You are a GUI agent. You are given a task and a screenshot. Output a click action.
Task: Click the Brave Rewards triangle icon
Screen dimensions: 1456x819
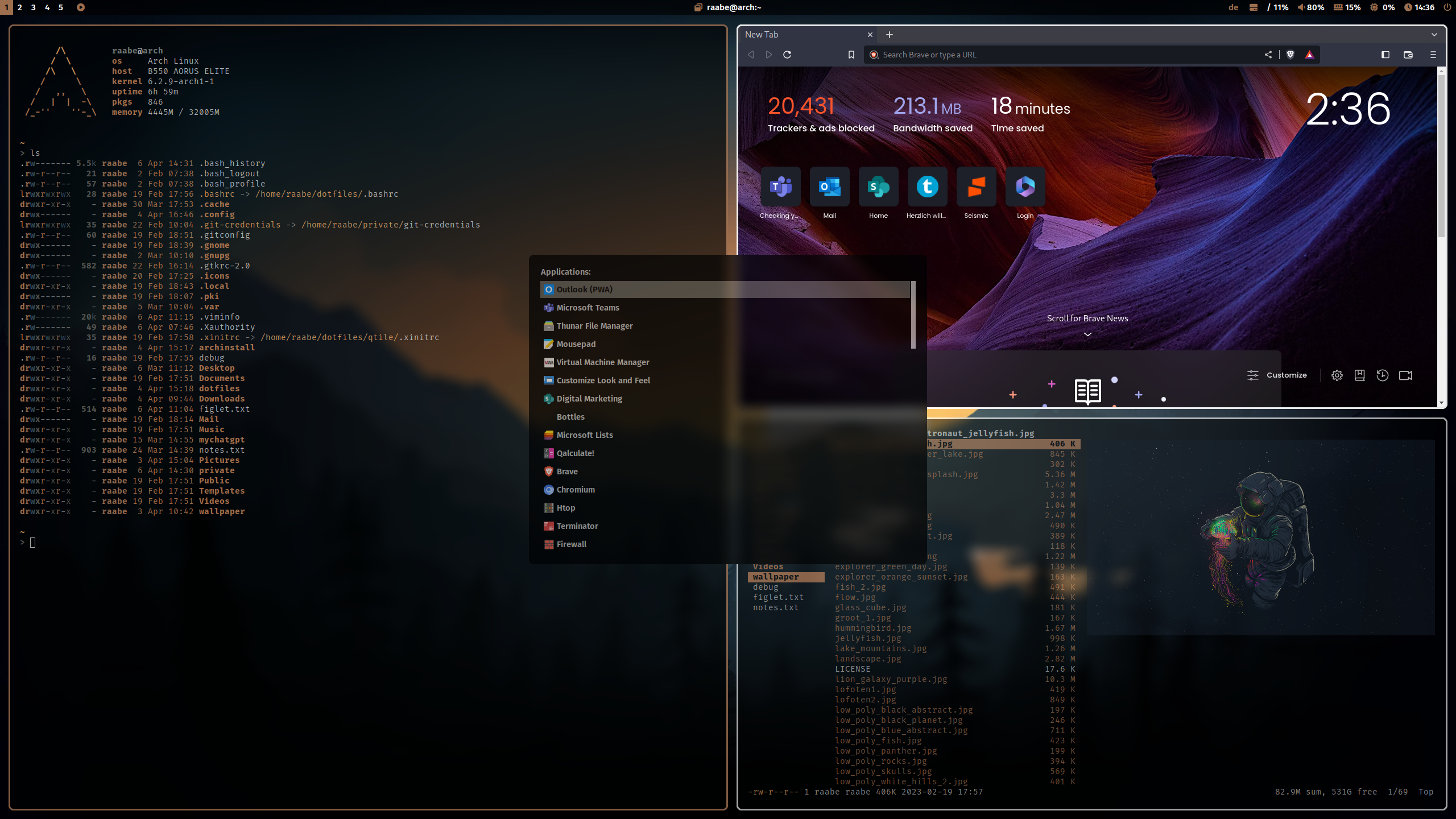click(1309, 55)
